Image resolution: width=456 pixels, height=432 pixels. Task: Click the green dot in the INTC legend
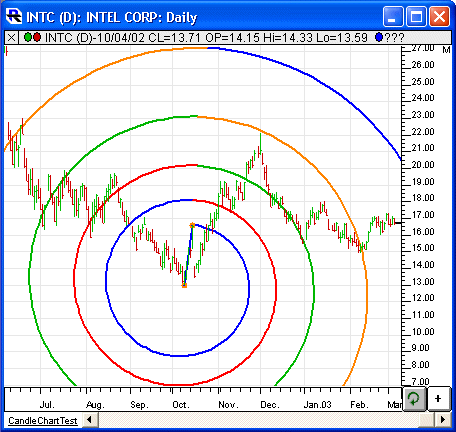28,37
